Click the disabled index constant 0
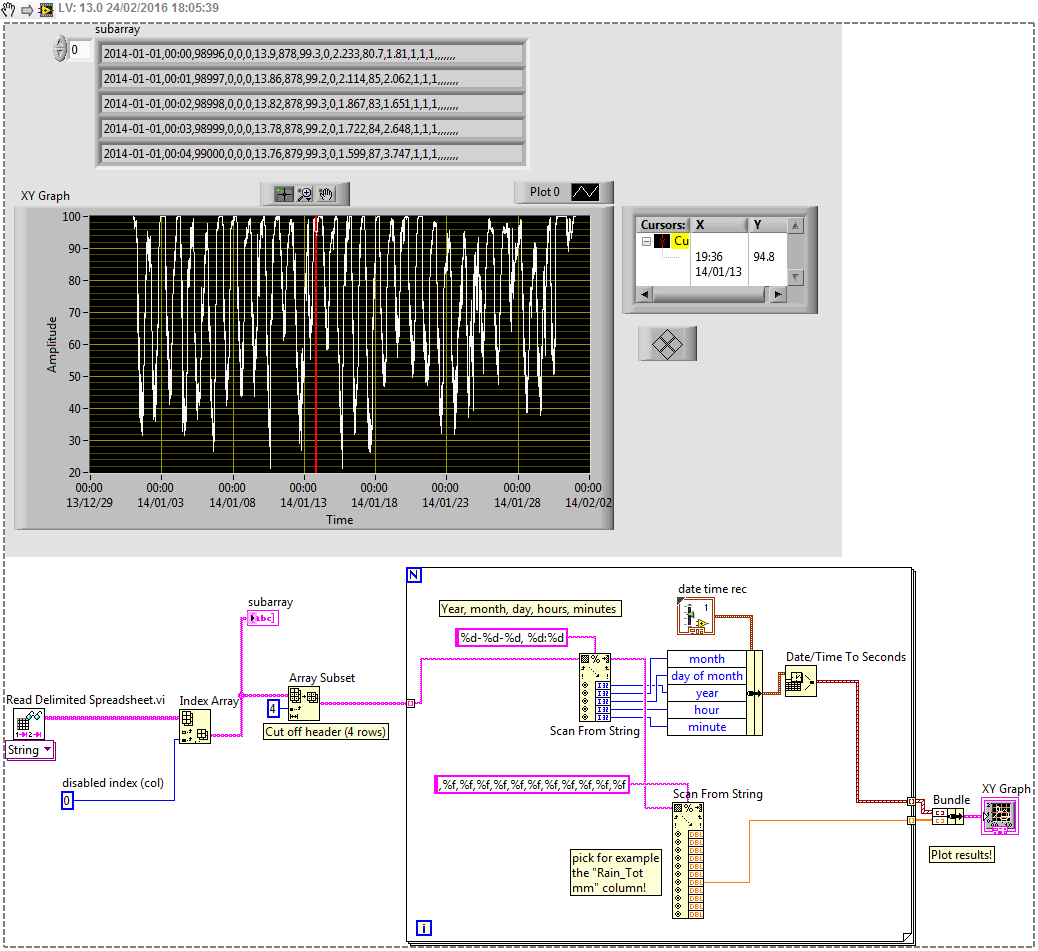The width and height of the screenshot is (1038, 951). 67,801
